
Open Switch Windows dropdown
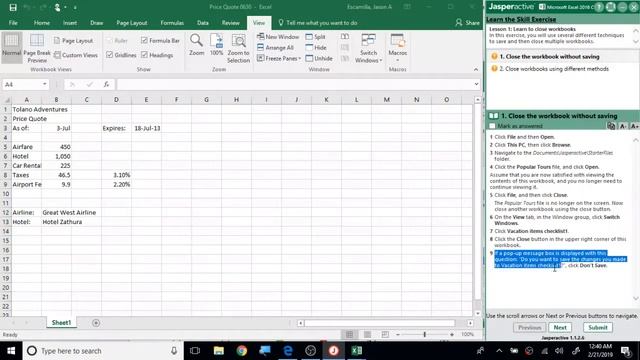[369, 48]
